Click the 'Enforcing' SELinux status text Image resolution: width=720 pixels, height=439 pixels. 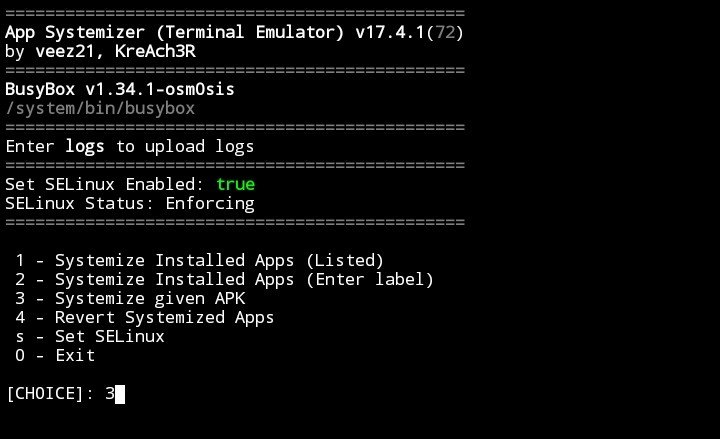pyautogui.click(x=210, y=204)
